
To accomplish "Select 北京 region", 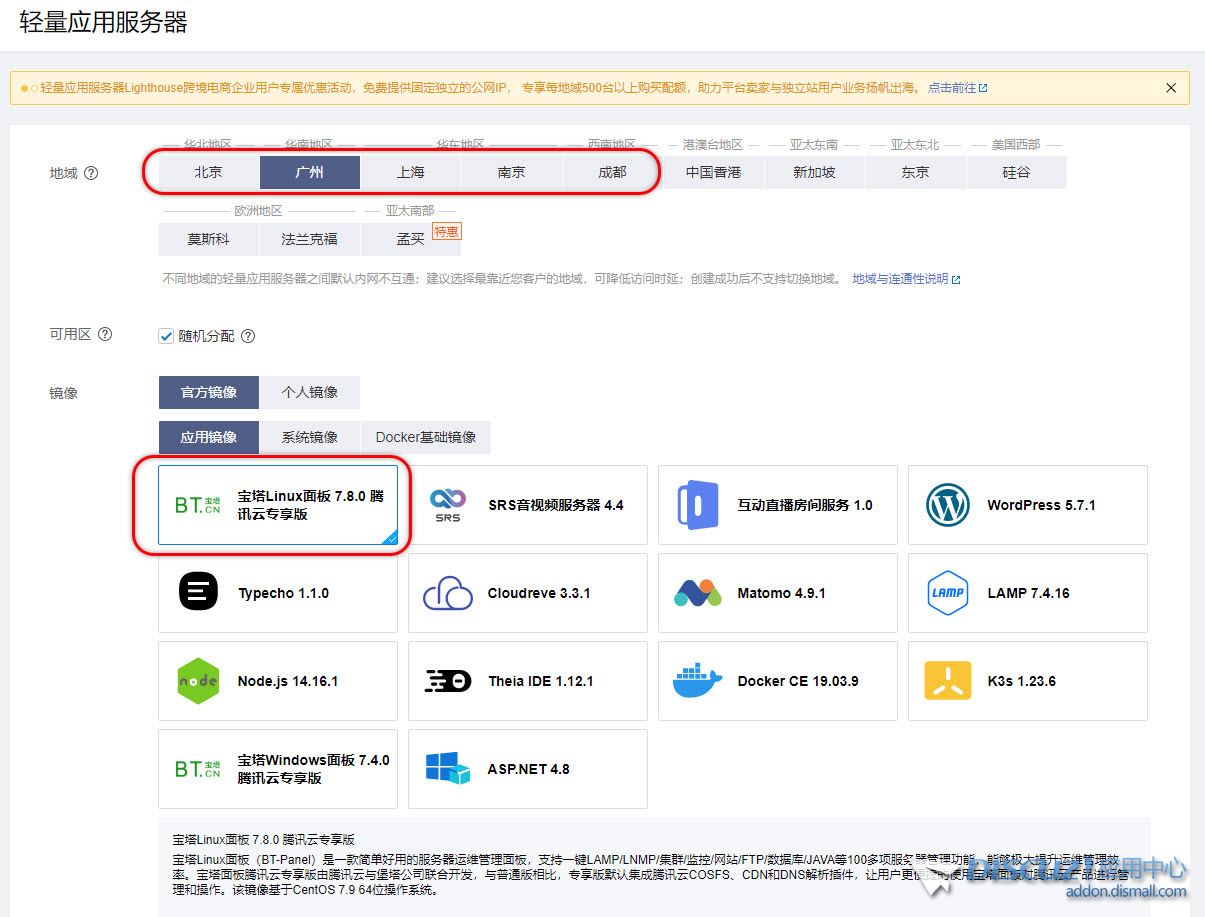I will click(x=209, y=172).
